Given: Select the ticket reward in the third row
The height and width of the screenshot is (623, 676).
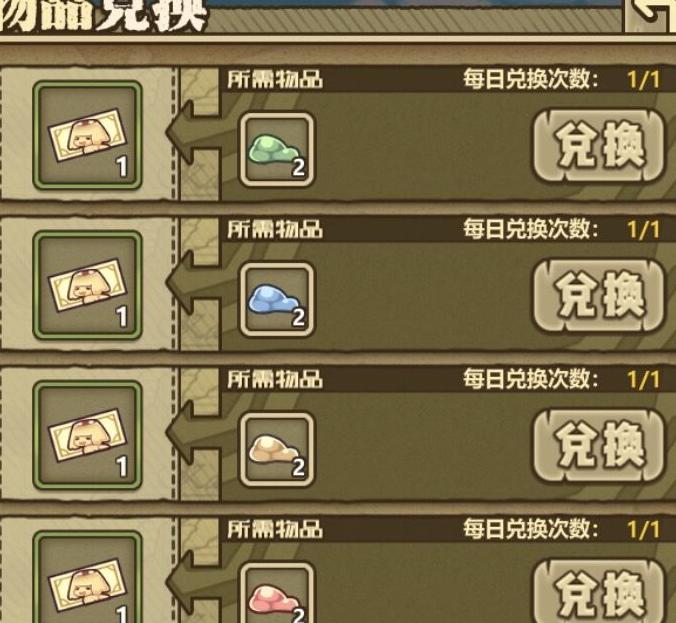Looking at the screenshot, I should [x=88, y=435].
